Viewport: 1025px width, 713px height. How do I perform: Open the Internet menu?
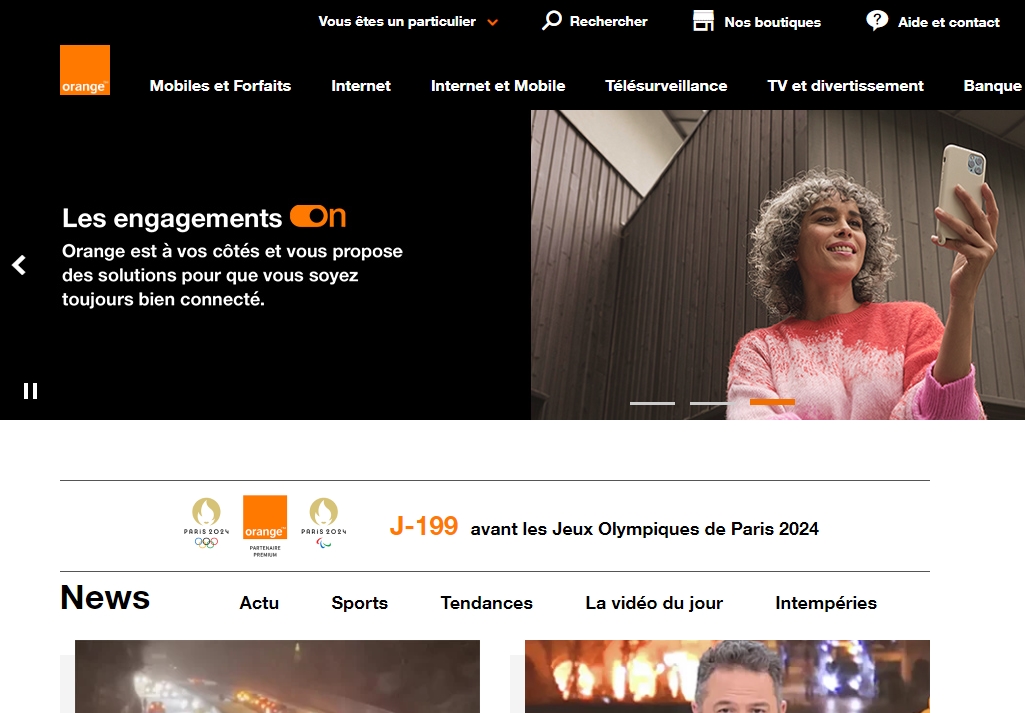tap(361, 86)
